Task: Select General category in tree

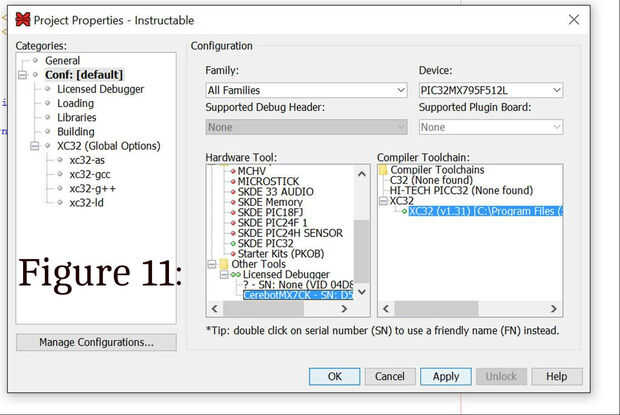Action: (62, 60)
